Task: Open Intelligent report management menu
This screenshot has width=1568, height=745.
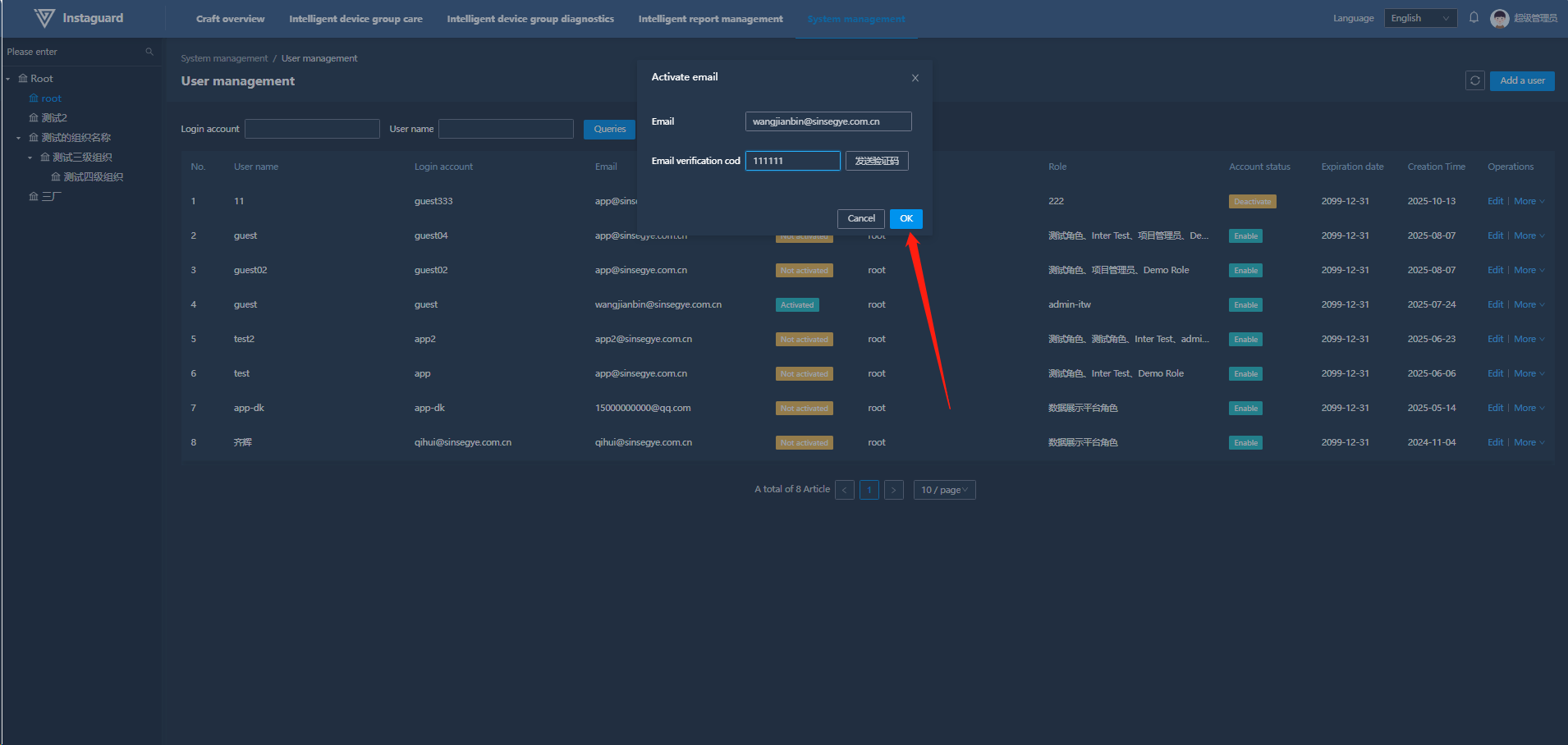Action: 710,19
